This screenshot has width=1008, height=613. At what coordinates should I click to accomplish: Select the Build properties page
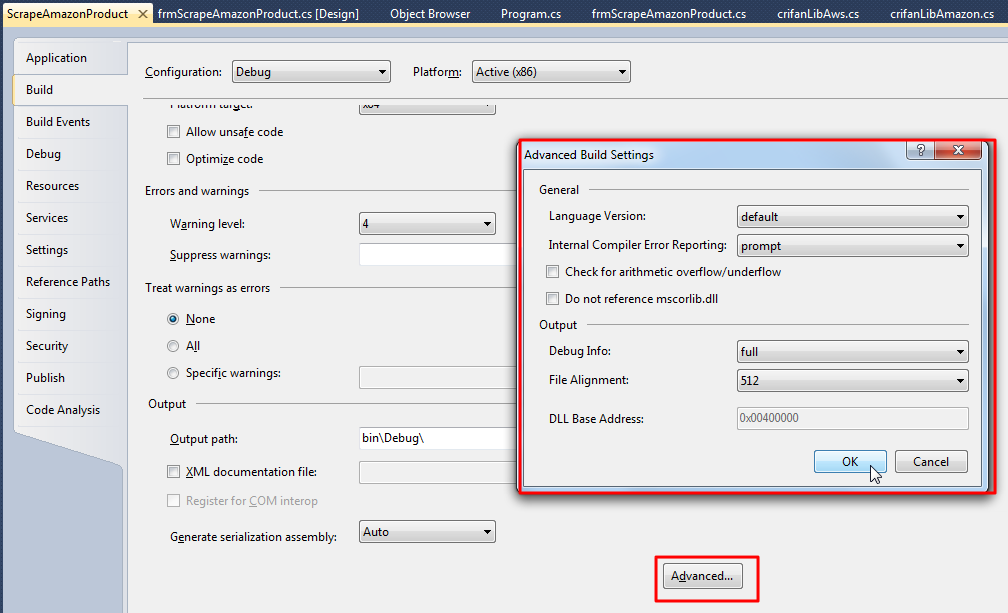point(70,90)
